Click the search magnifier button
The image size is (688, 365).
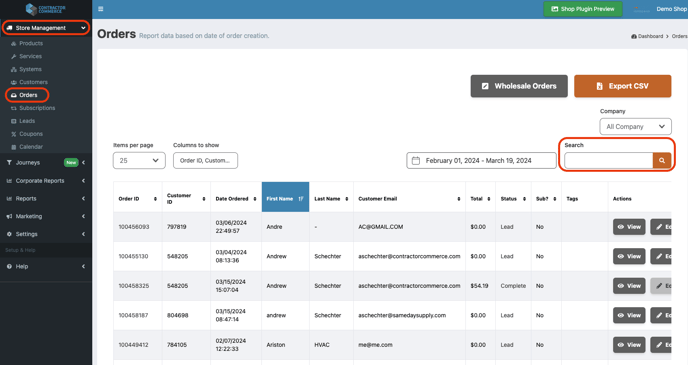click(662, 161)
